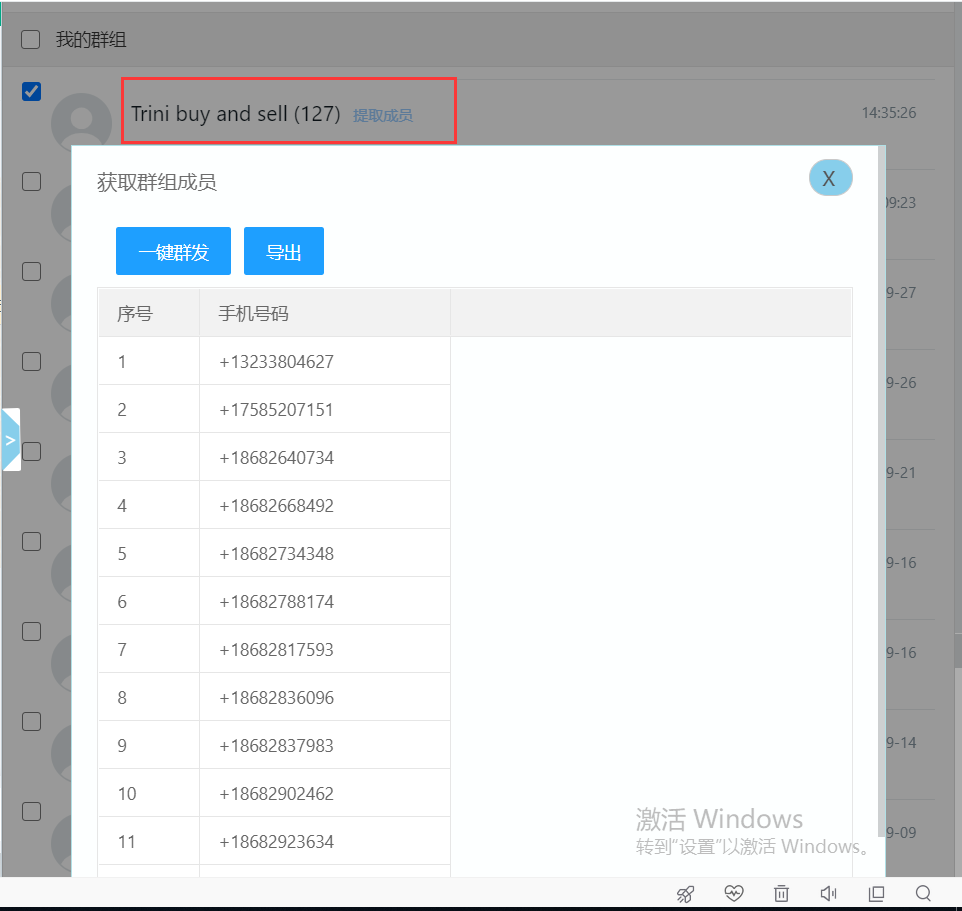Click the speaker sound icon
The image size is (962, 911).
click(828, 893)
